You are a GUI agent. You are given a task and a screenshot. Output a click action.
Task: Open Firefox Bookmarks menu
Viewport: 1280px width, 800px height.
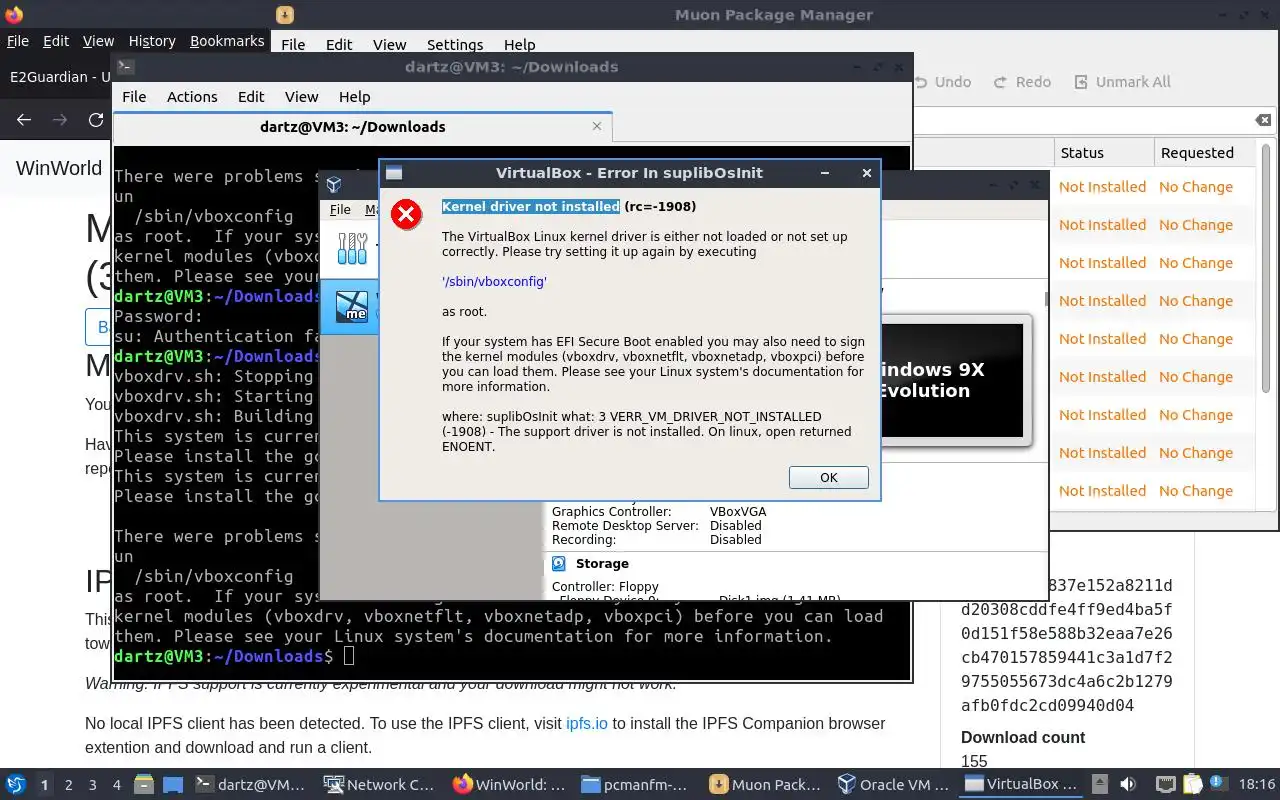click(x=227, y=41)
